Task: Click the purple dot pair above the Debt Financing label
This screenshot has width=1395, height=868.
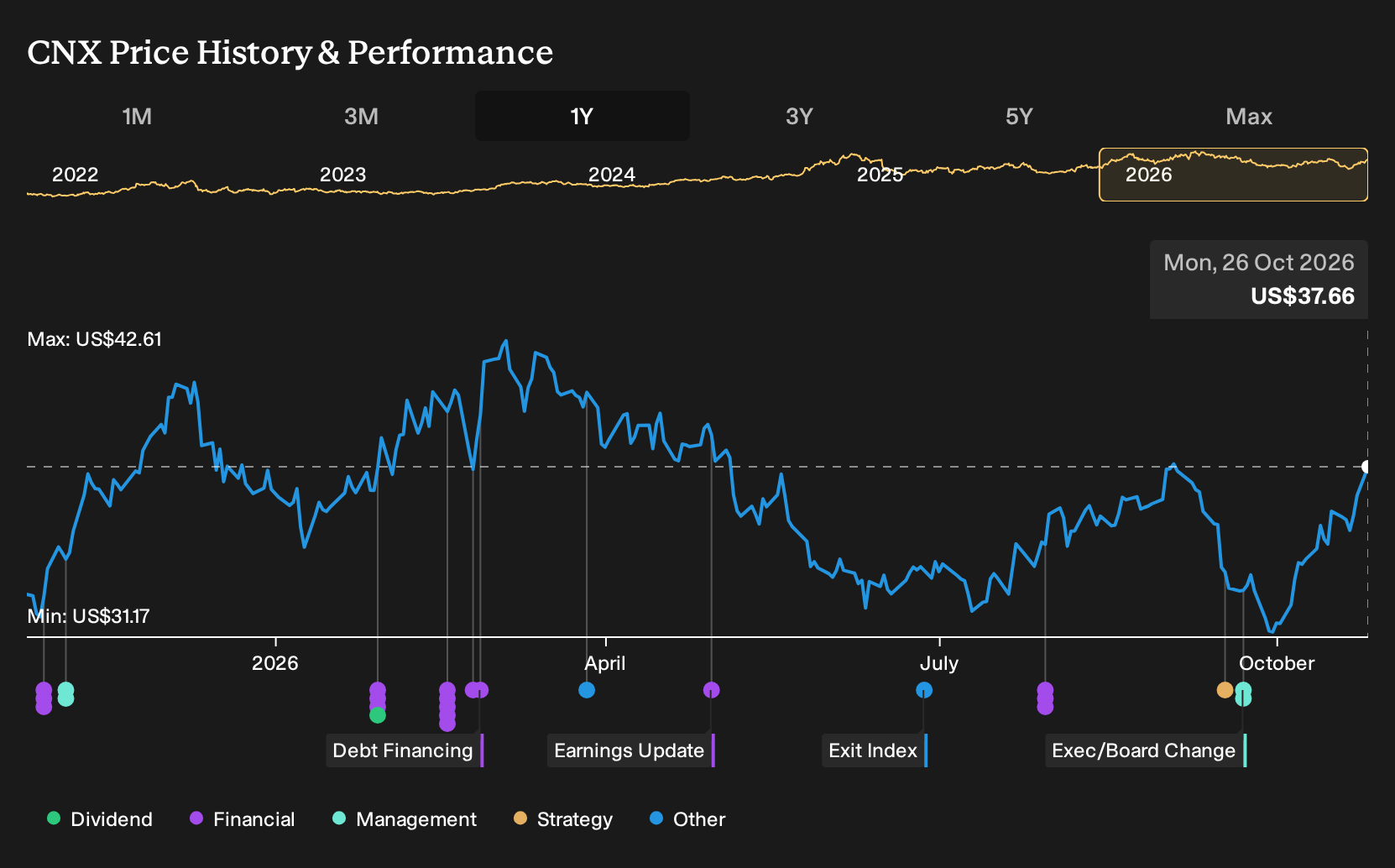Action: (477, 690)
